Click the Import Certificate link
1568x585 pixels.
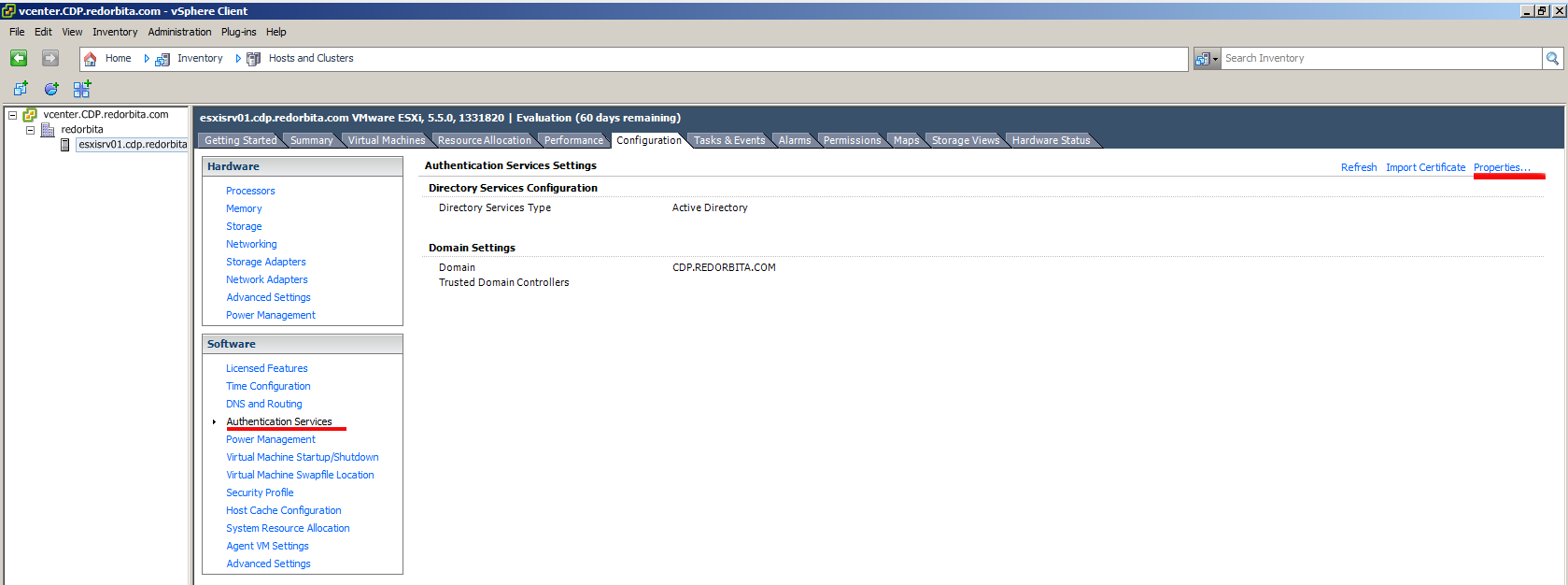[1425, 167]
